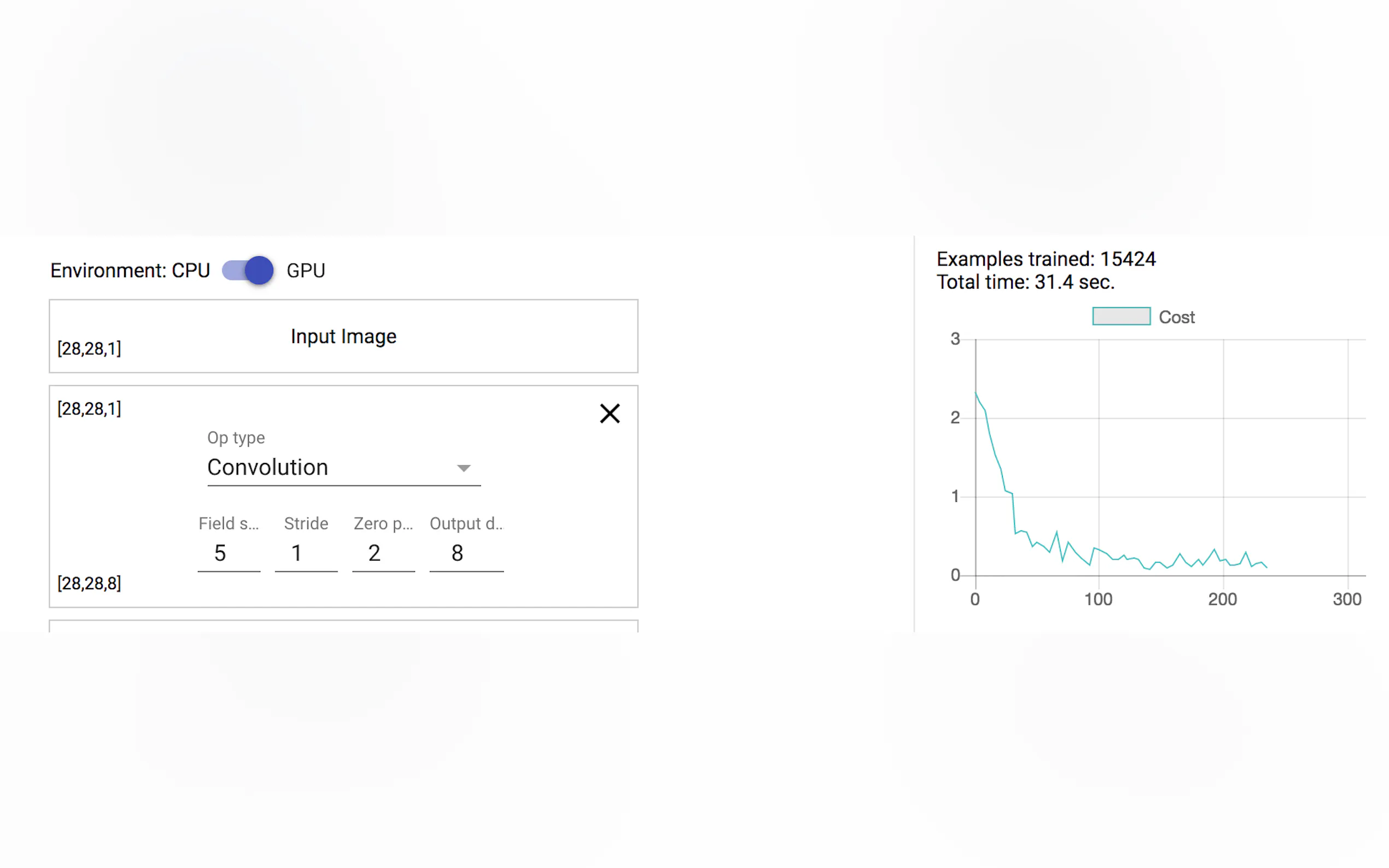
Task: Click the GPU label beside the switch
Action: coord(306,271)
